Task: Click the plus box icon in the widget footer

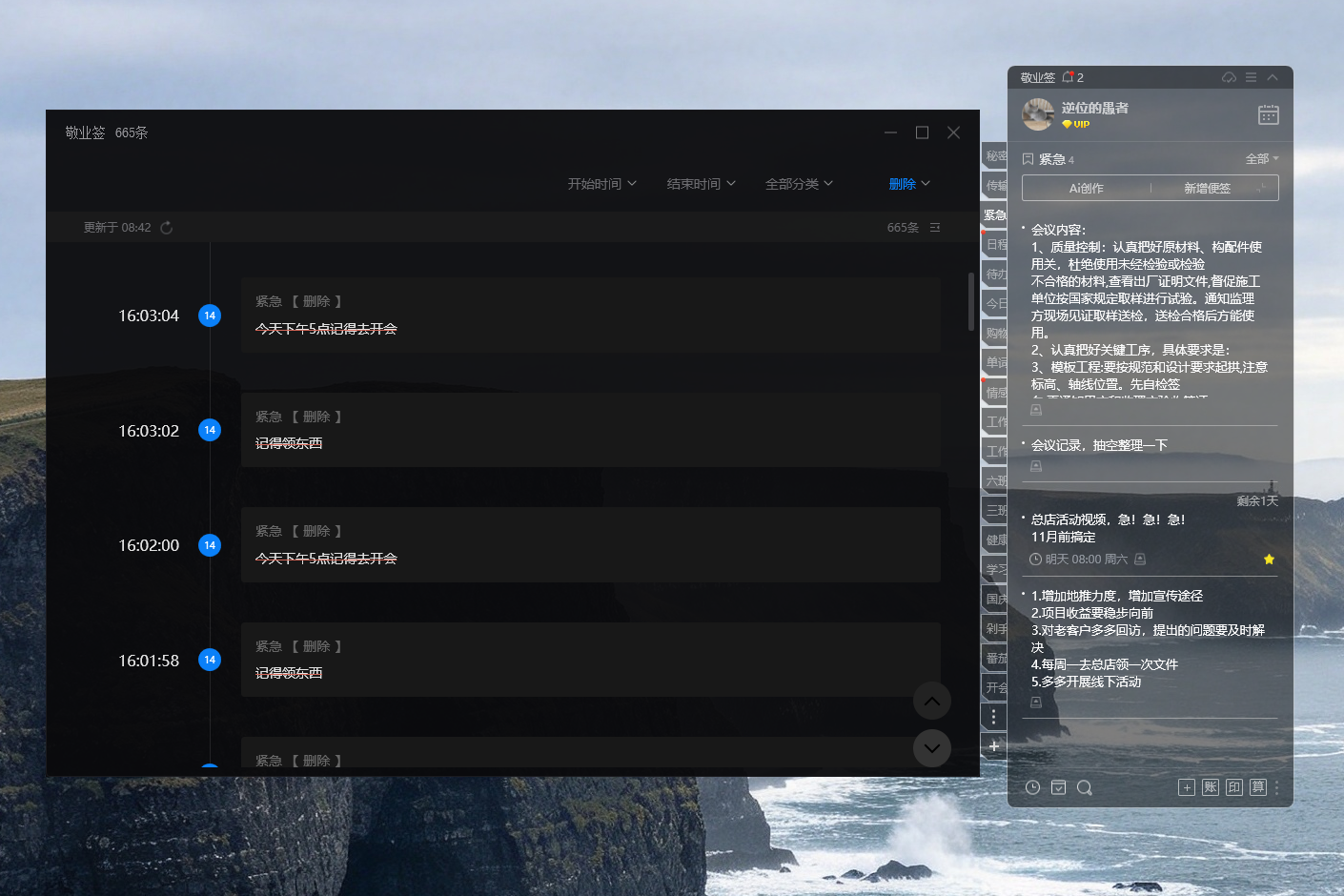Action: (1187, 787)
